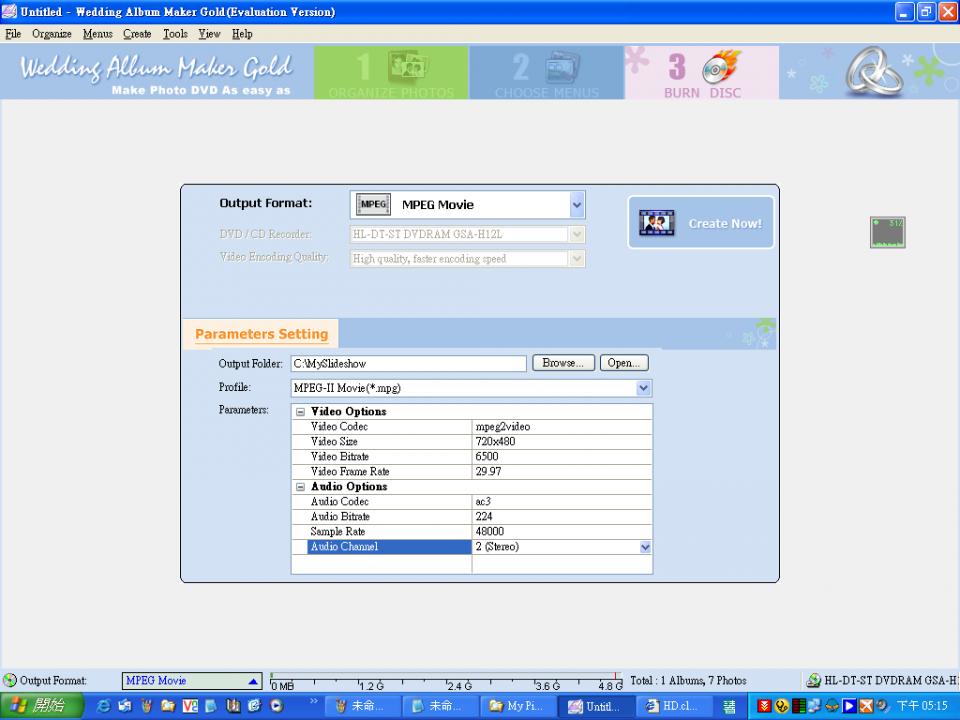Click the Browse button
The image size is (960, 720).
[x=563, y=363]
